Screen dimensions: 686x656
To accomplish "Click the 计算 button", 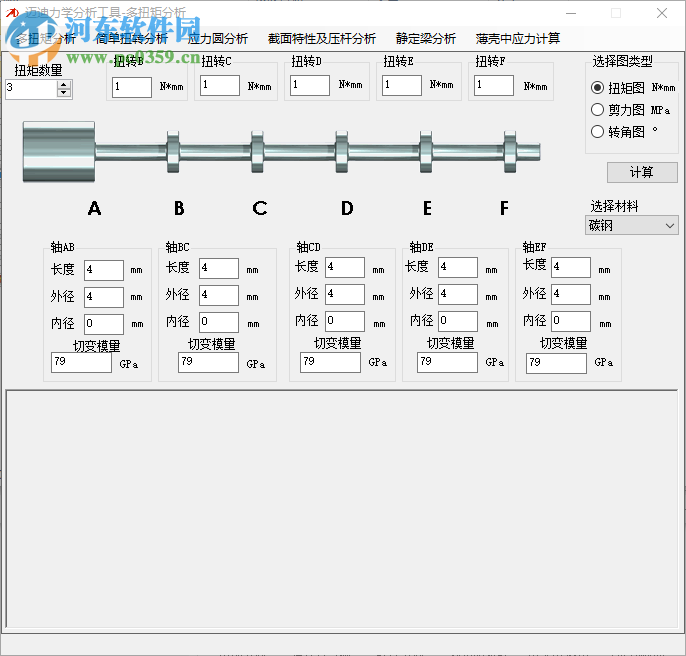I will [642, 172].
